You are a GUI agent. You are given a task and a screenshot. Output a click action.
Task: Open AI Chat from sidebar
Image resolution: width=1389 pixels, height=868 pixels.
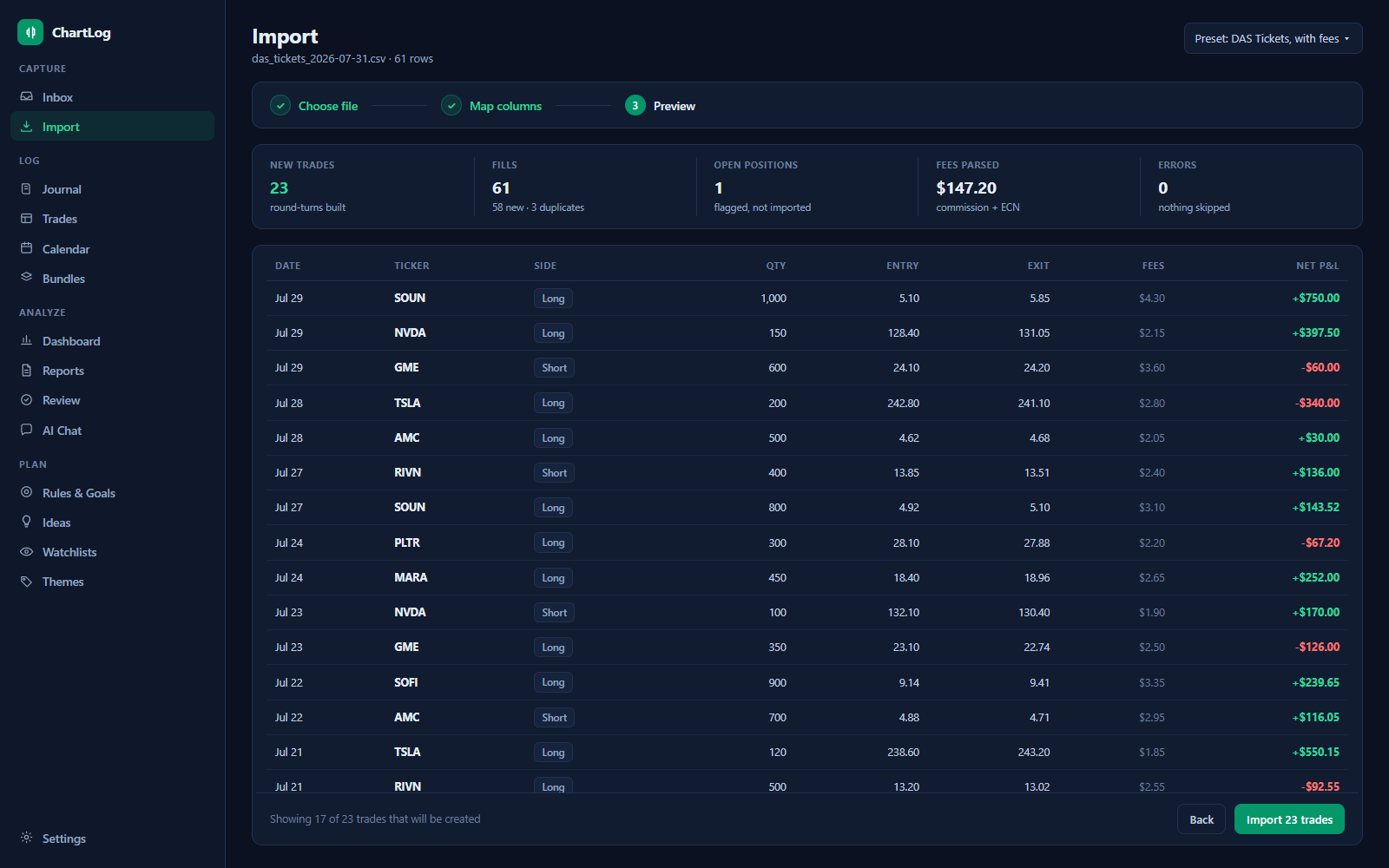coord(112,431)
